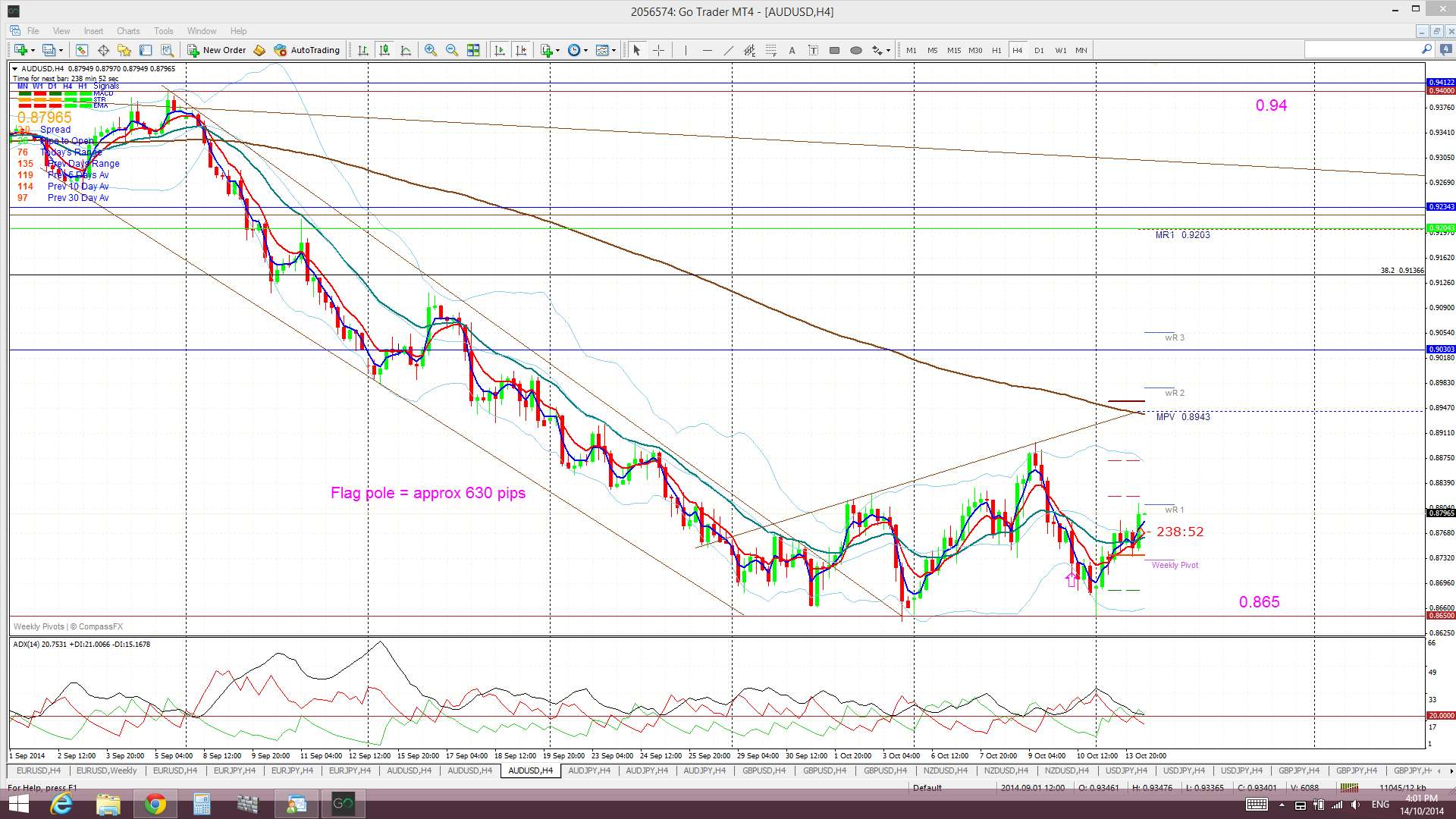This screenshot has width=1456, height=819.
Task: Toggle the AutoTrading button
Action: coord(307,50)
